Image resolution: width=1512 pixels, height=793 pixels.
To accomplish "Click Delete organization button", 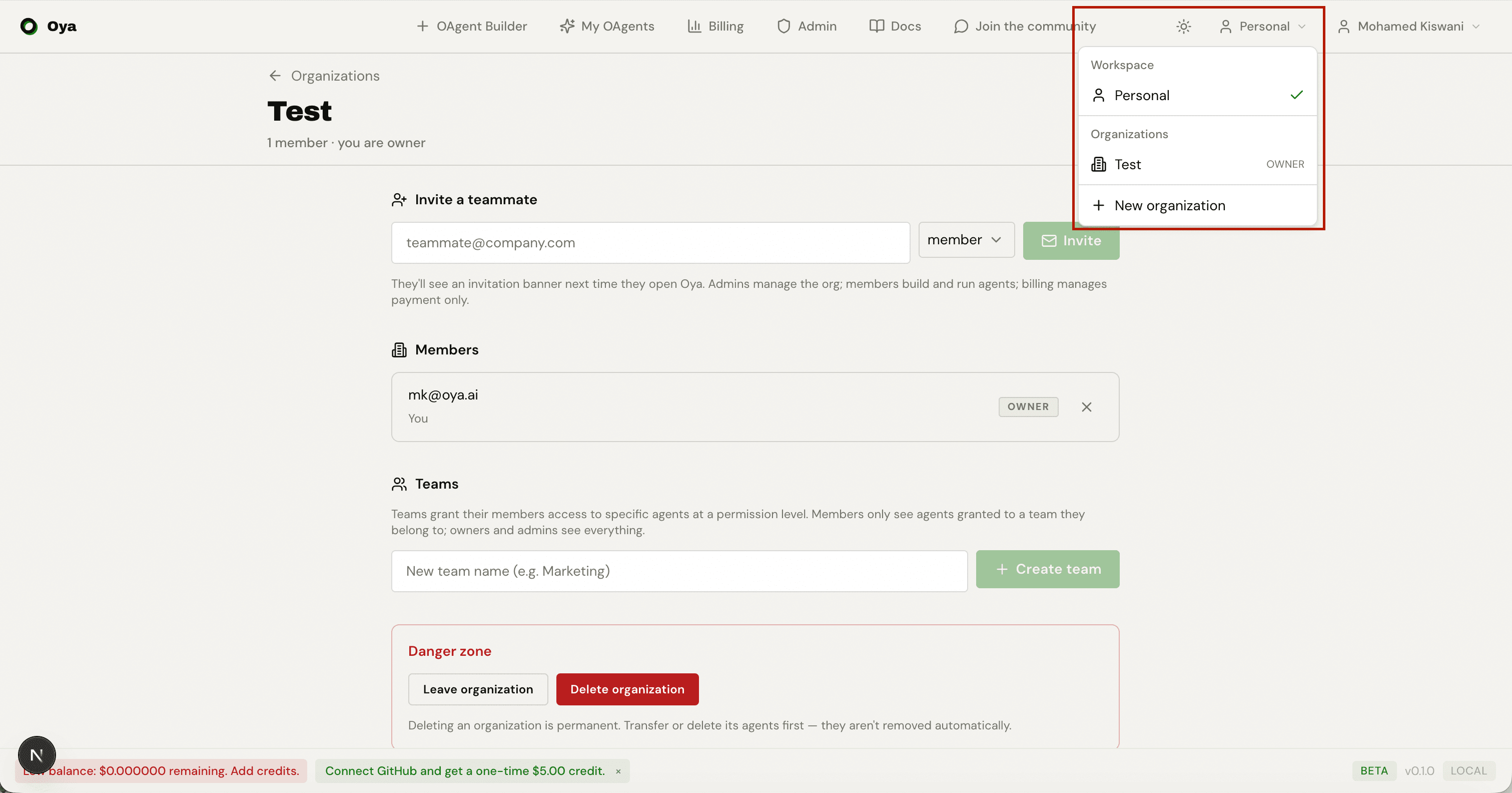I will coord(627,689).
